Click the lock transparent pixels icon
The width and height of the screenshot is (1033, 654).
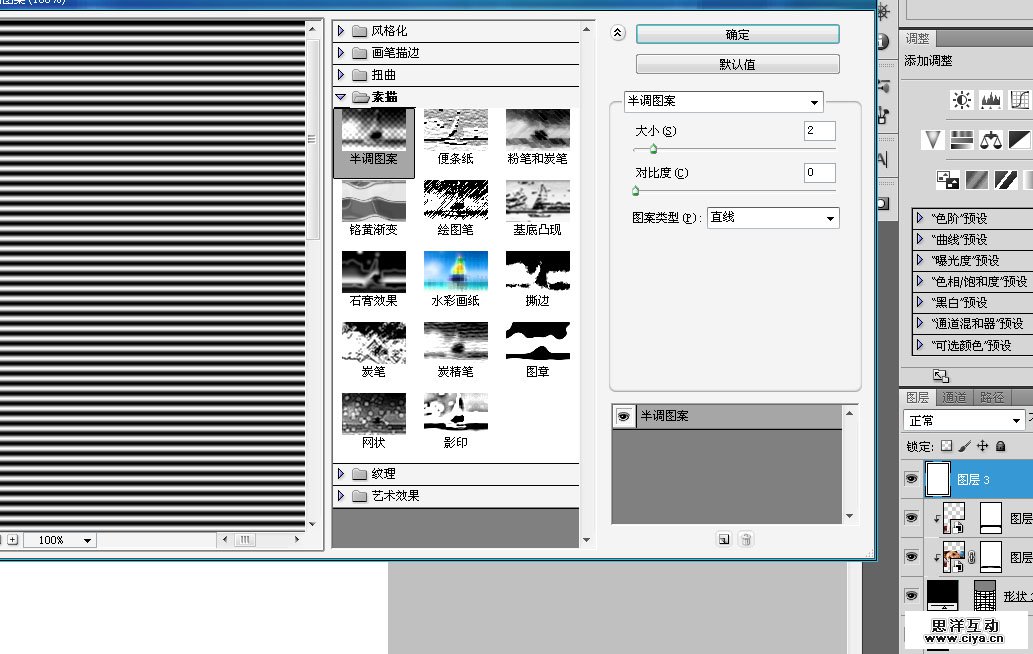(946, 446)
